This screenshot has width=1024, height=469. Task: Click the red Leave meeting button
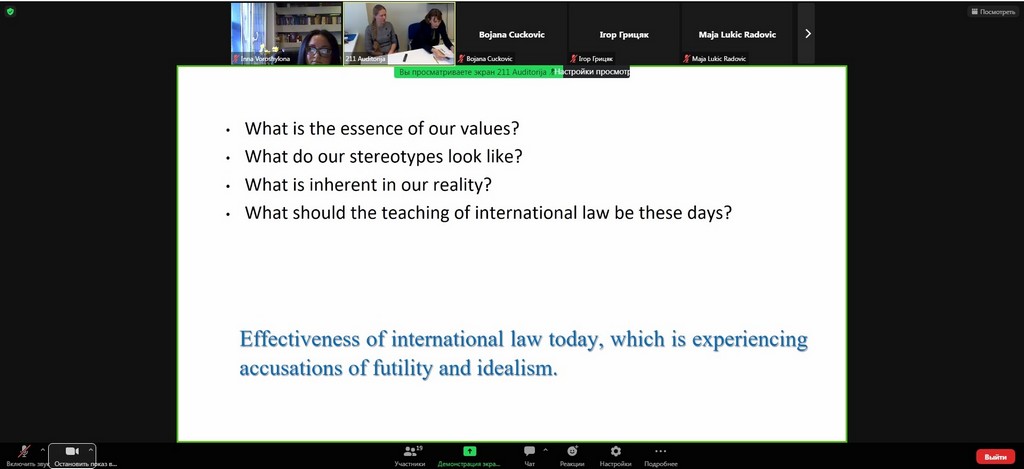coord(995,456)
